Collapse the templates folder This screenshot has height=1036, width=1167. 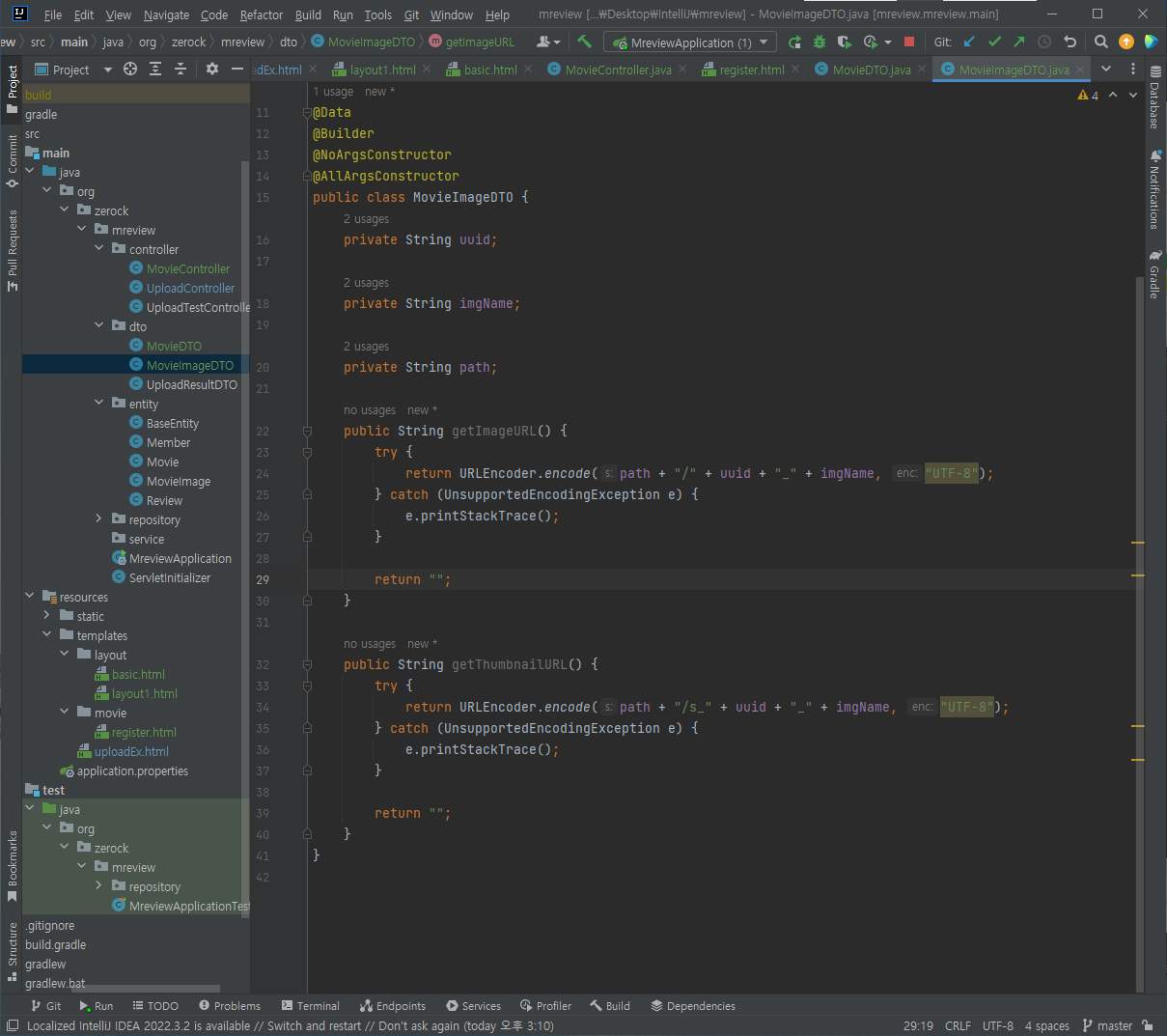[x=47, y=634]
